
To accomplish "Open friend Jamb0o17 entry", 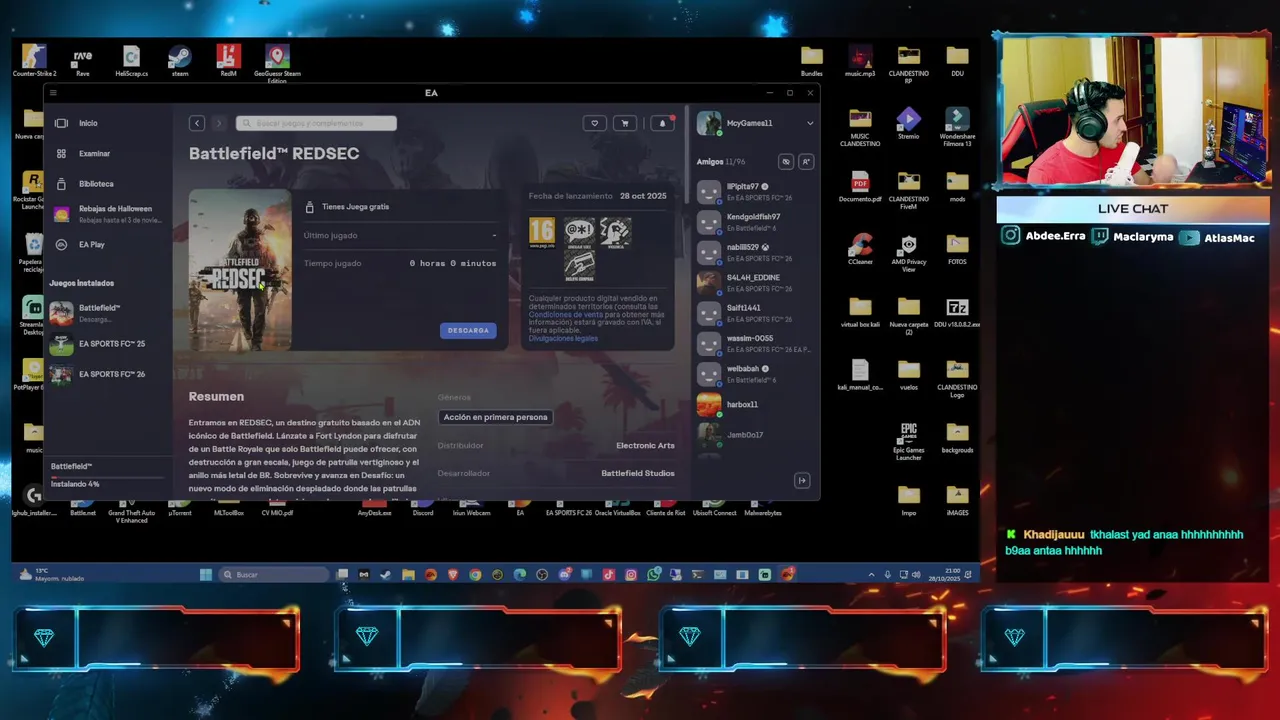I will coord(755,435).
